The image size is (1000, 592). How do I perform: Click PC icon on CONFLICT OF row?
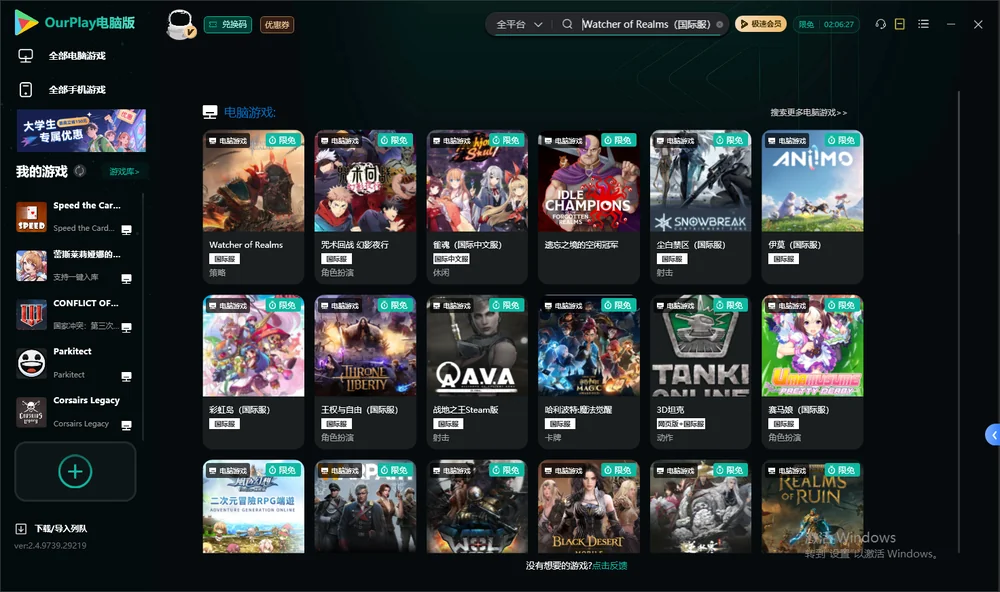(126, 327)
